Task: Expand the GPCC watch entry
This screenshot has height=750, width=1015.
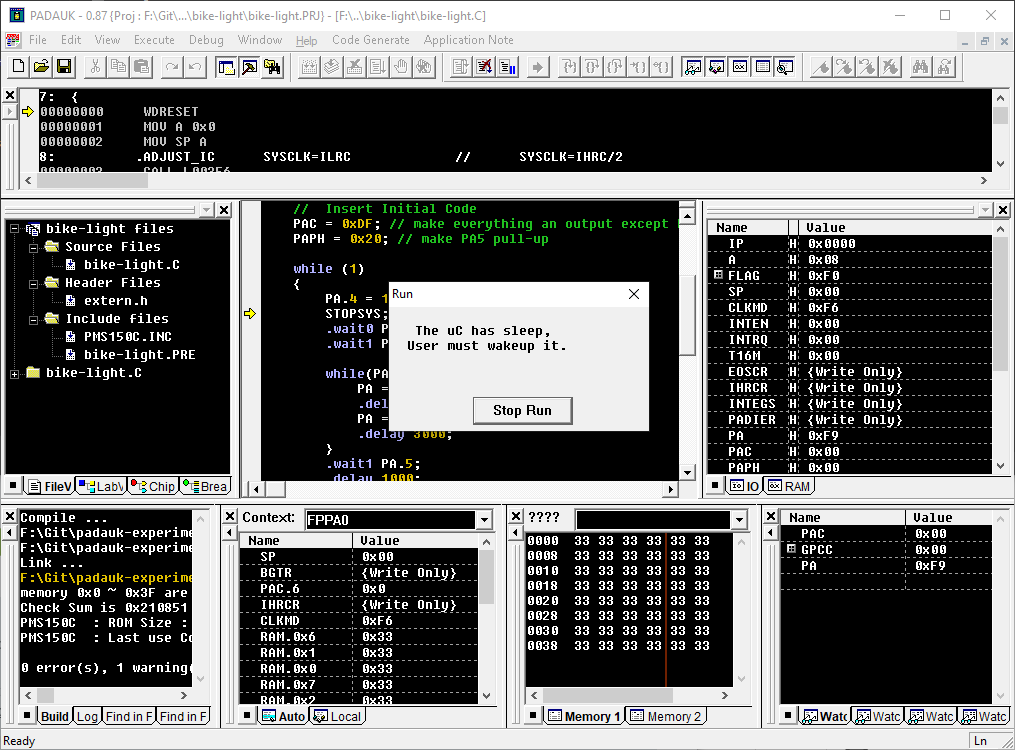Action: point(790,549)
